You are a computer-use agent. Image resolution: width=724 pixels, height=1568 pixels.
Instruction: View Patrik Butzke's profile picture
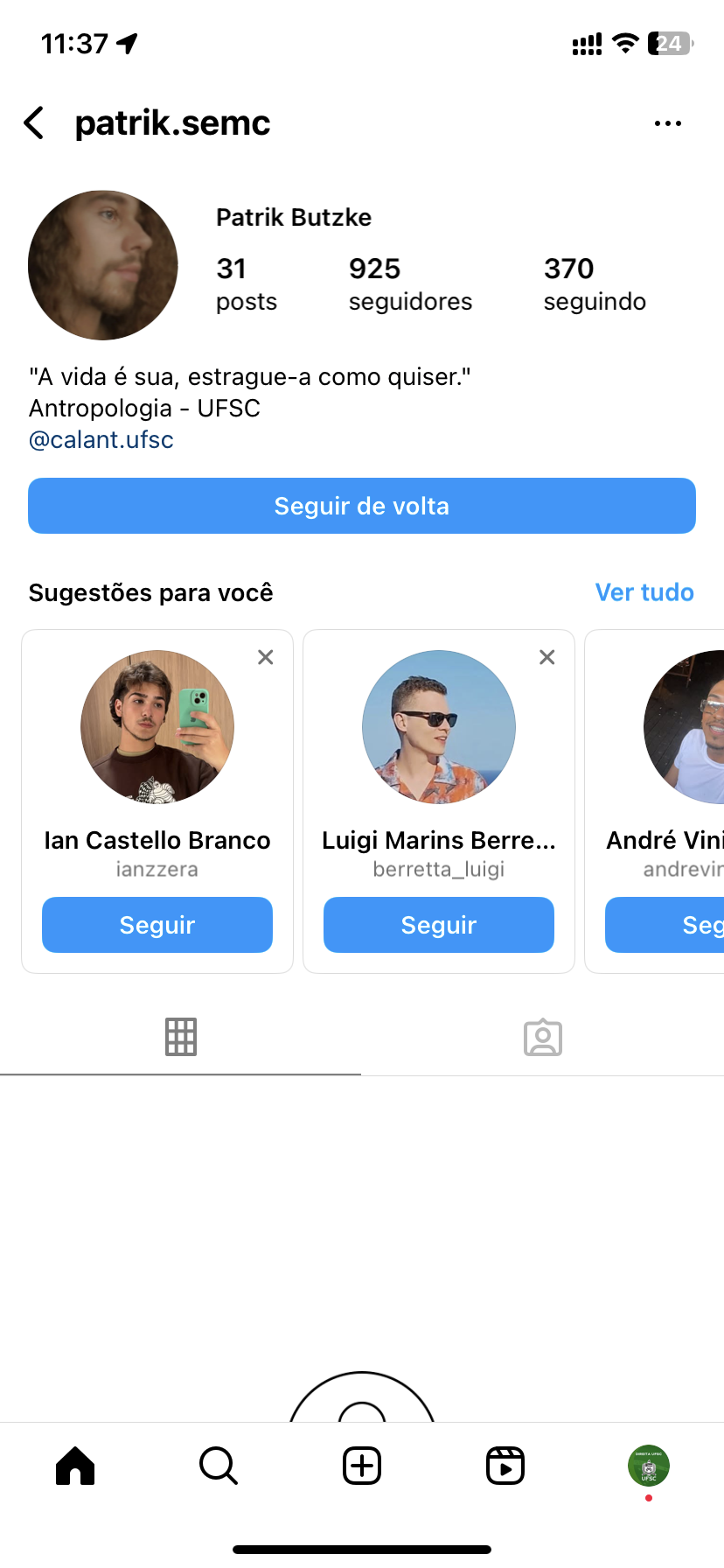[x=103, y=265]
